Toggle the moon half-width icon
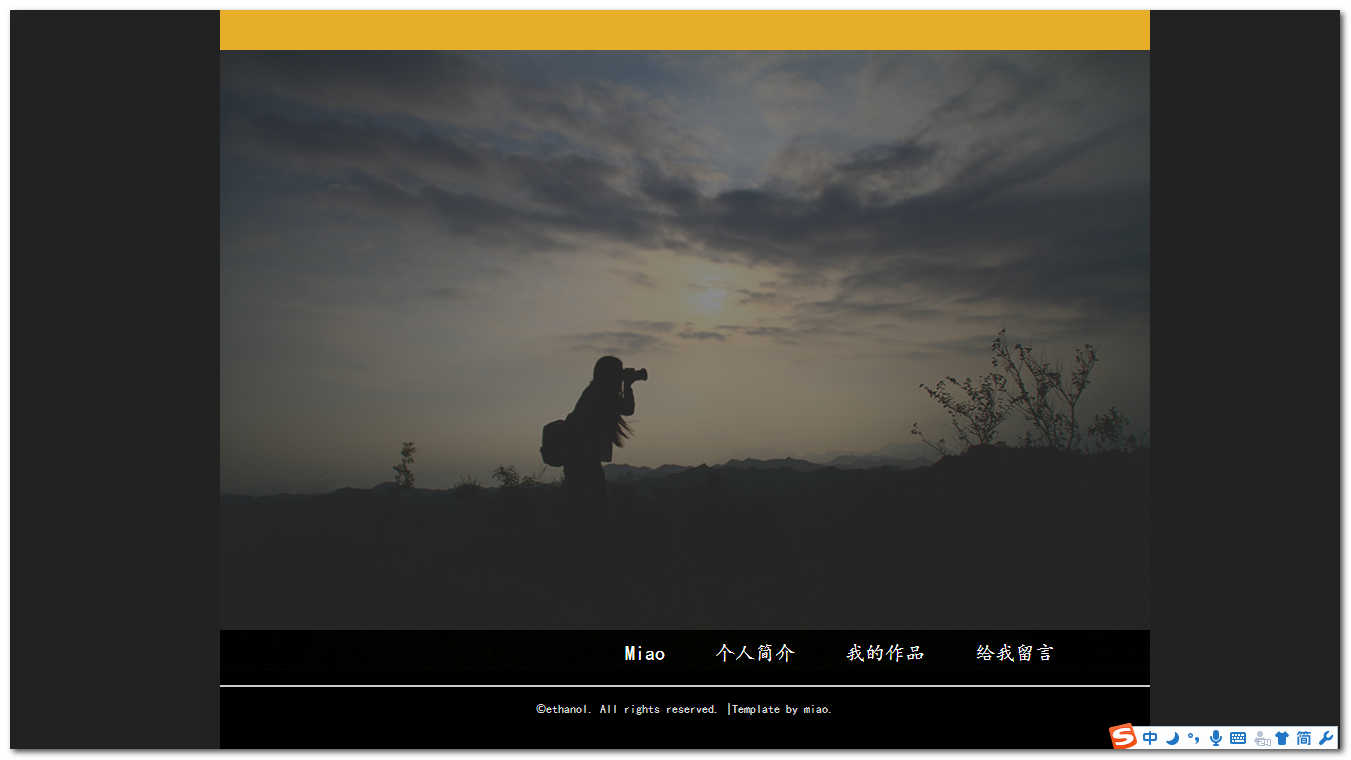Screen dimensions: 1351x760 1172,738
